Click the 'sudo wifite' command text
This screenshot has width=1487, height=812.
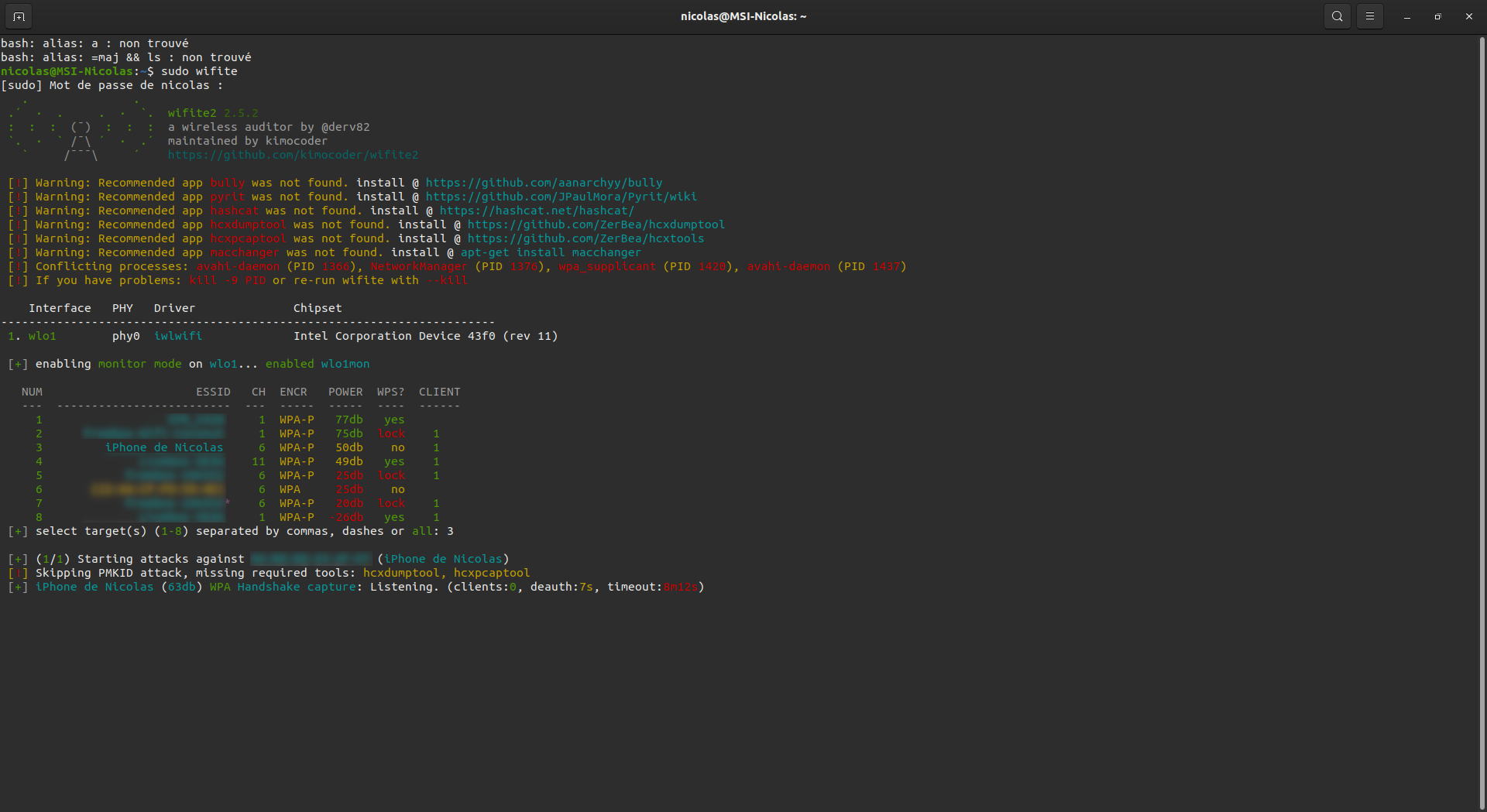click(199, 71)
